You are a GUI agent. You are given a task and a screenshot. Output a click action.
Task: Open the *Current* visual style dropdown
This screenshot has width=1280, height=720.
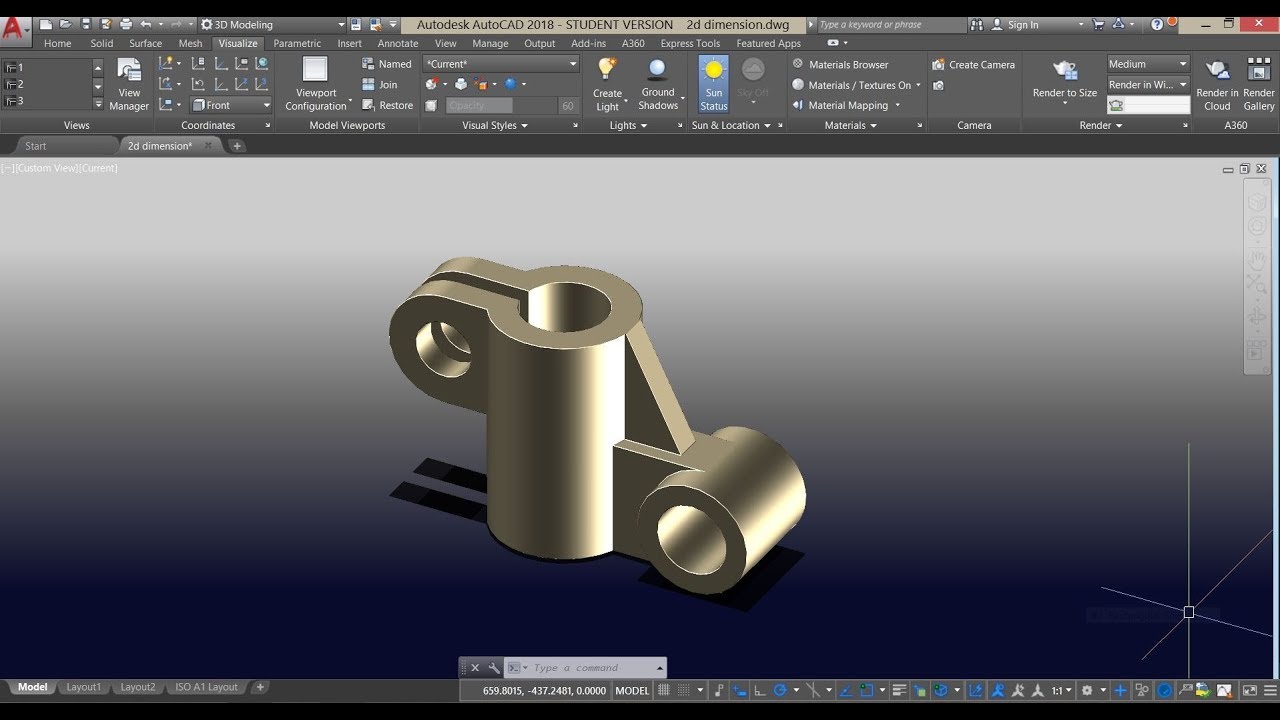[501, 64]
